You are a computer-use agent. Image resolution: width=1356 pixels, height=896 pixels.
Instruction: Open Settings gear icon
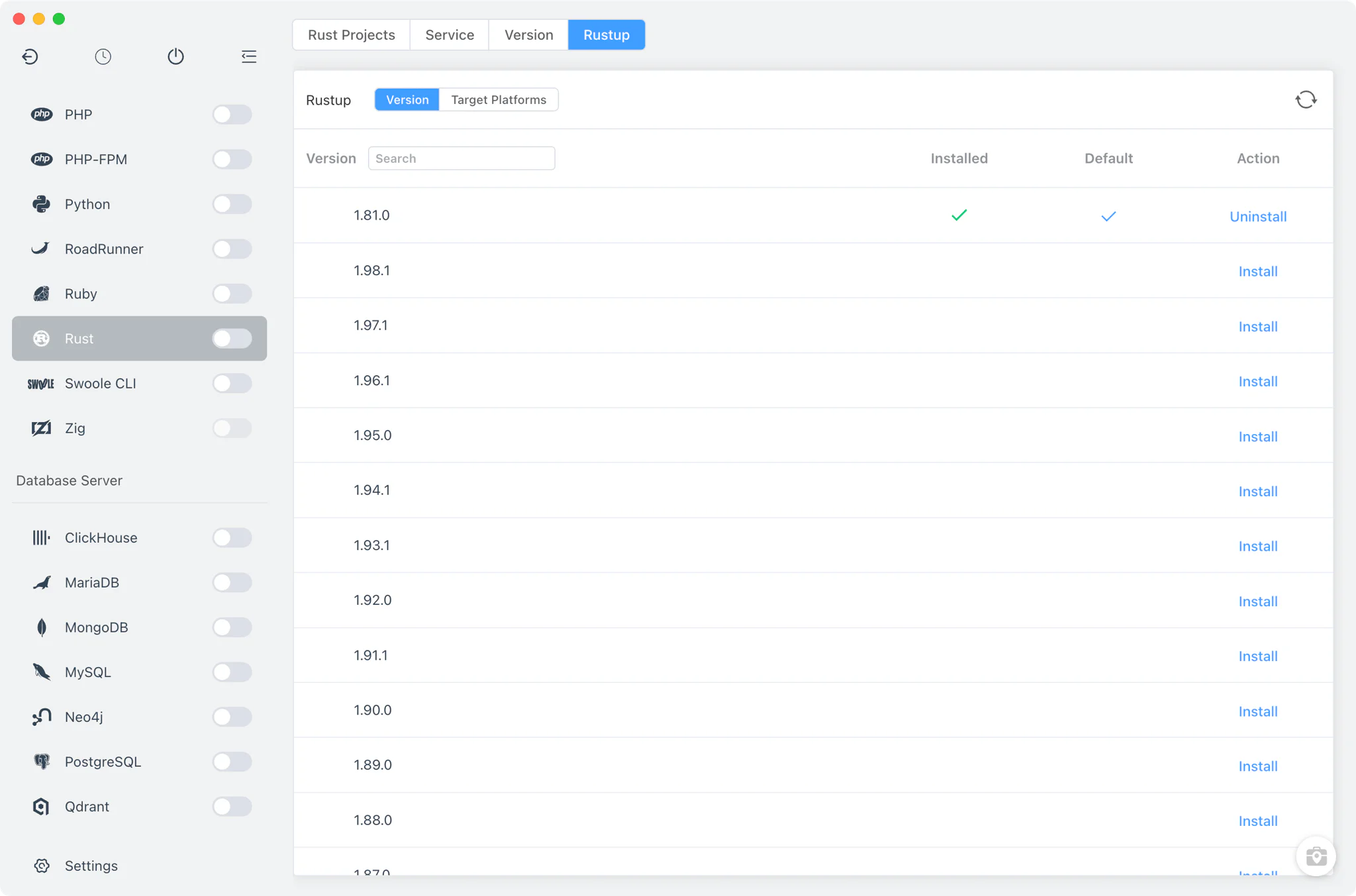click(42, 866)
